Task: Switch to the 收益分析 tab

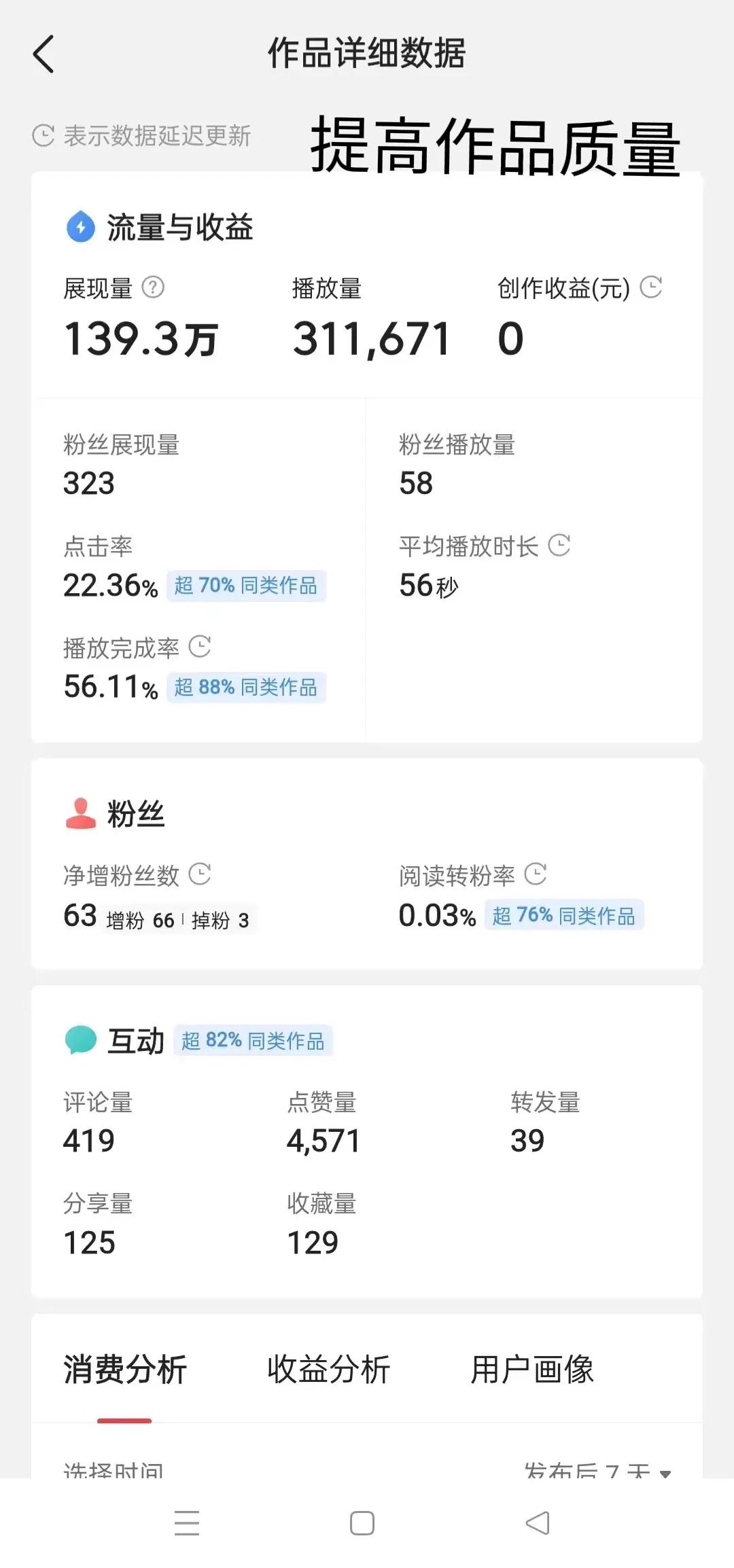Action: (x=331, y=1370)
